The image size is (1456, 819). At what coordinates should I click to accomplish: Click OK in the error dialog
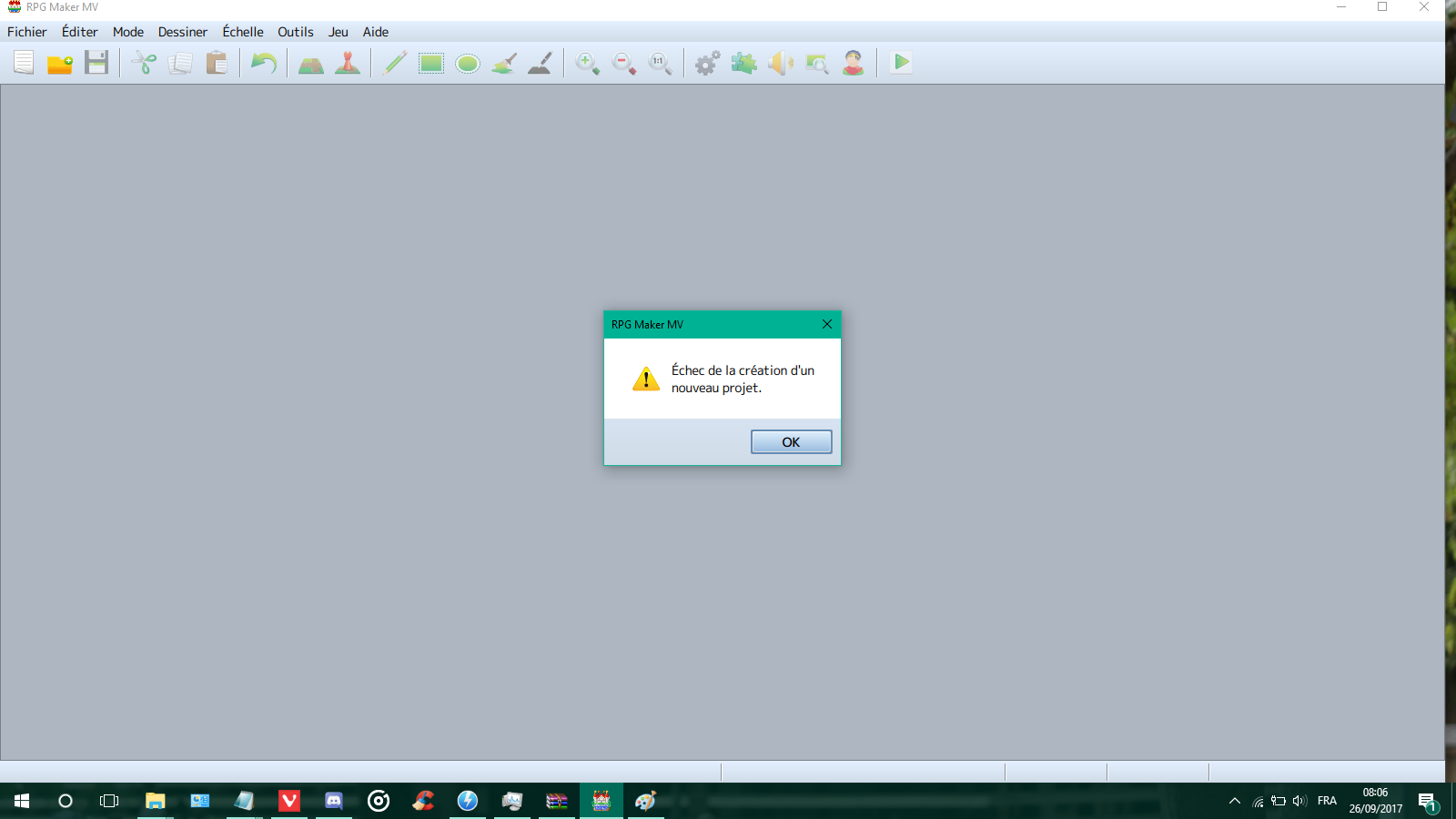(791, 442)
